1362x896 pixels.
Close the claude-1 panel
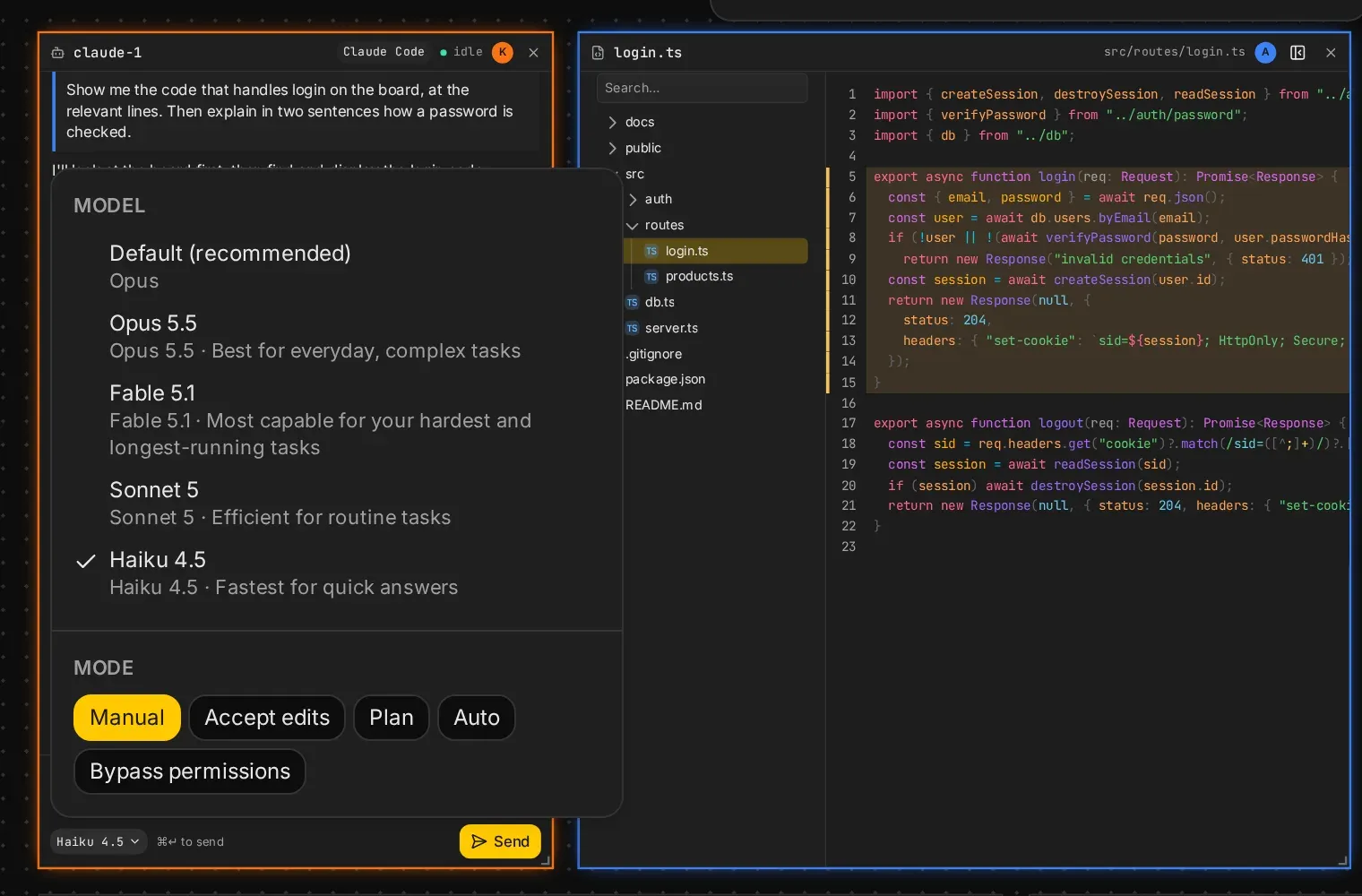534,53
